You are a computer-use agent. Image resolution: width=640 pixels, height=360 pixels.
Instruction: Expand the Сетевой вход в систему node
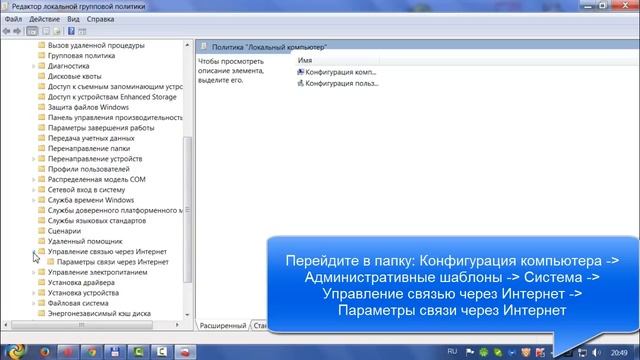[33, 190]
